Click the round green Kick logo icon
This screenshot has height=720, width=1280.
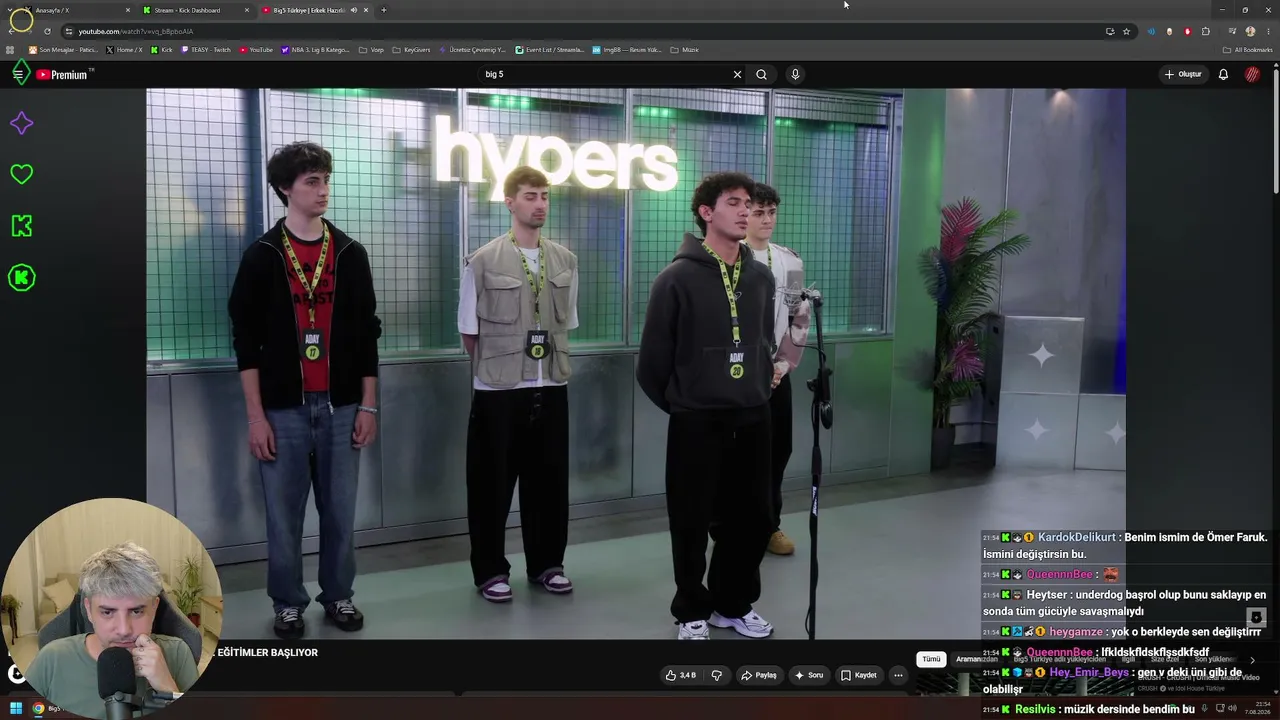[21, 278]
